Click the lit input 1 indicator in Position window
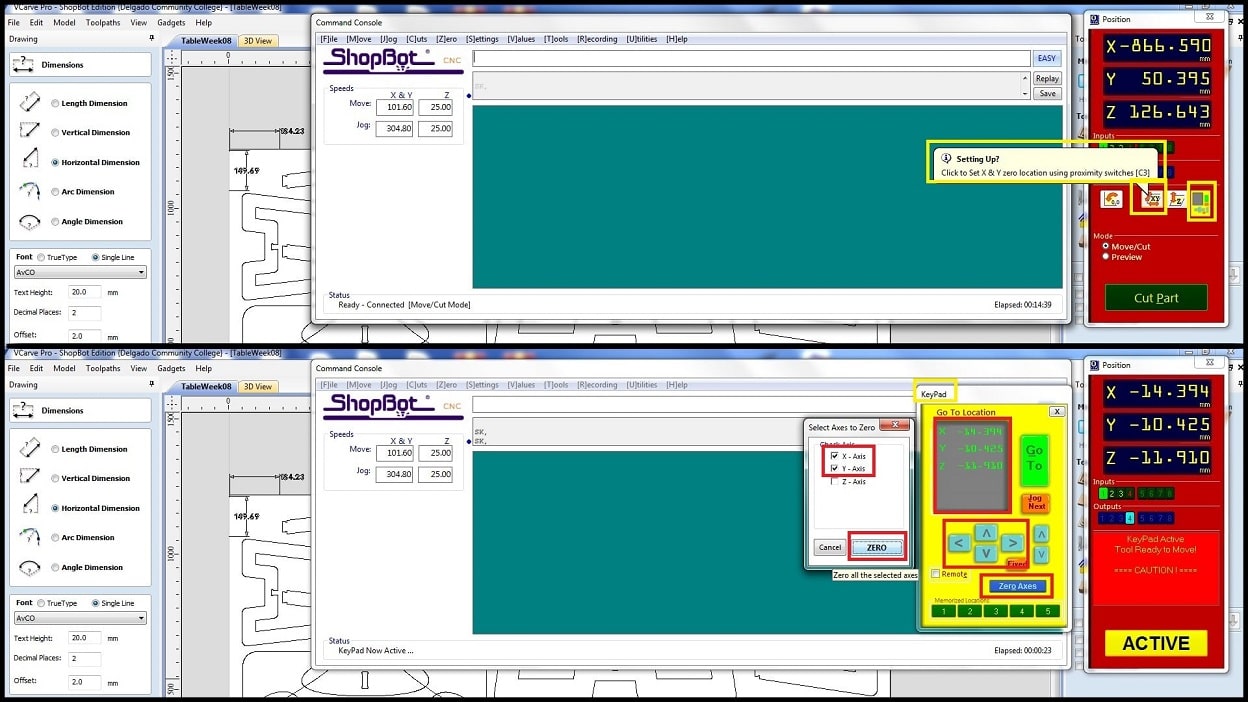The image size is (1248, 702). [1103, 493]
